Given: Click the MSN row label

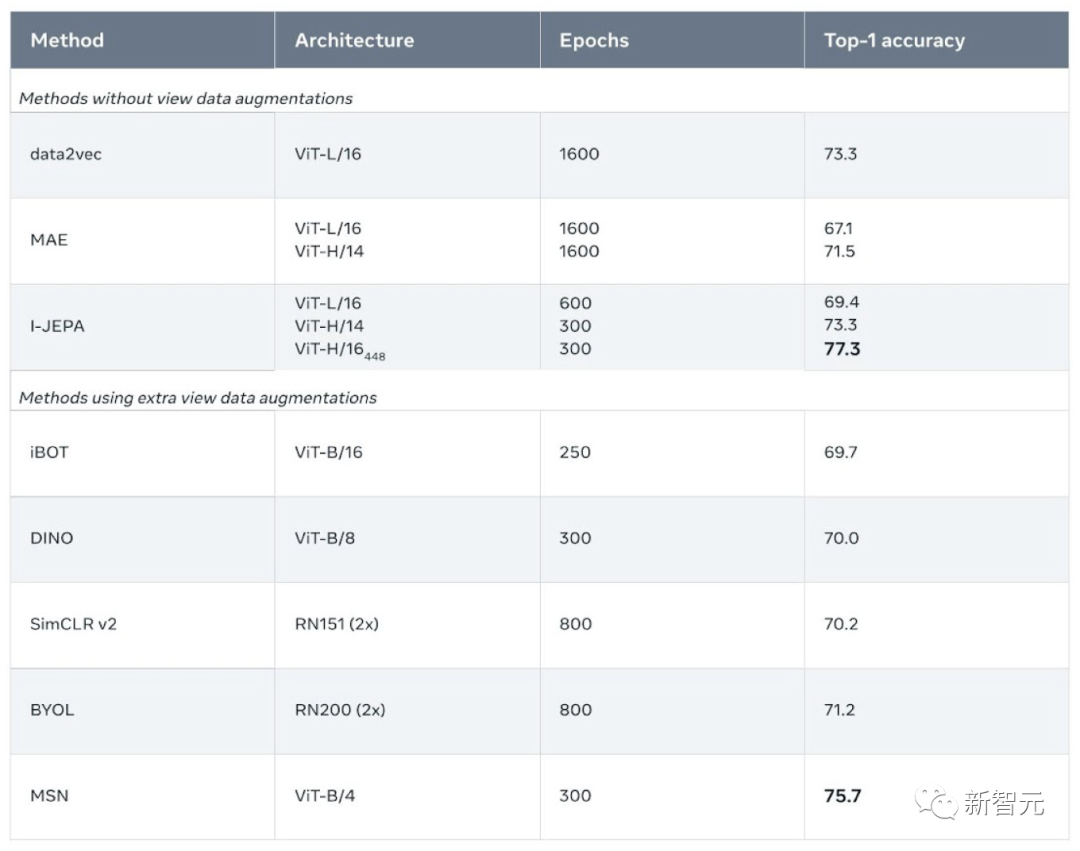Looking at the screenshot, I should (50, 796).
